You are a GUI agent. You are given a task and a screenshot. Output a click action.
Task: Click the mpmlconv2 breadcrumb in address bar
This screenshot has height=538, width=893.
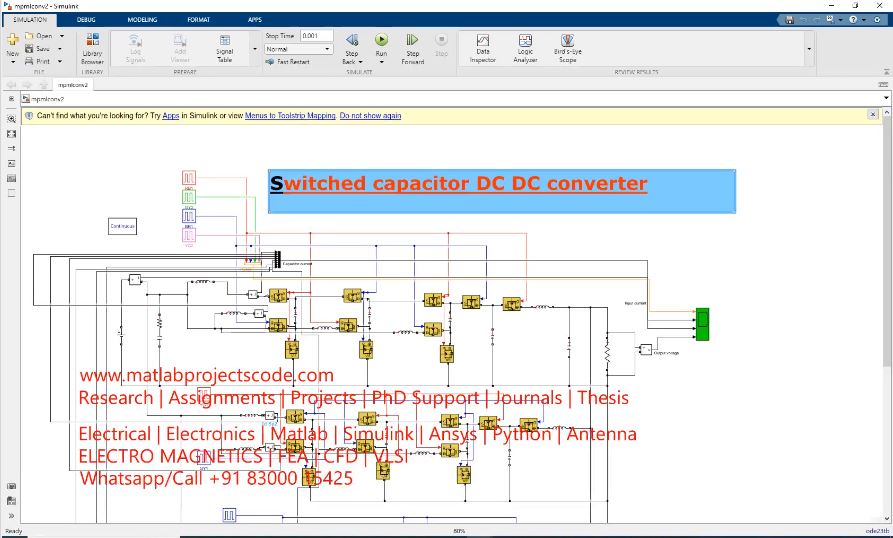[x=47, y=99]
